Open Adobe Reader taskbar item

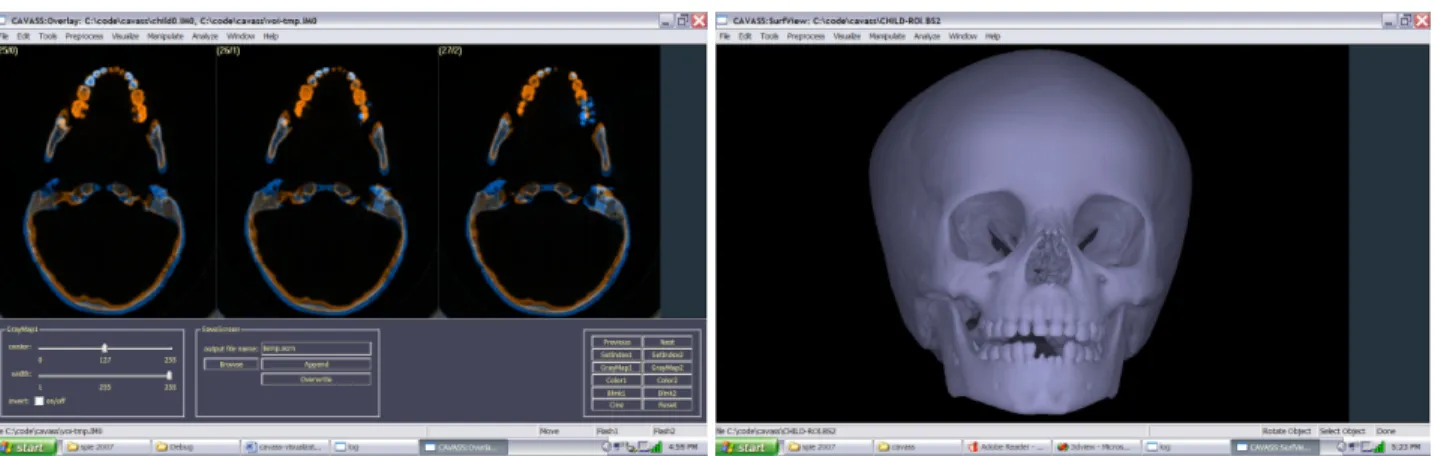(x=1006, y=448)
